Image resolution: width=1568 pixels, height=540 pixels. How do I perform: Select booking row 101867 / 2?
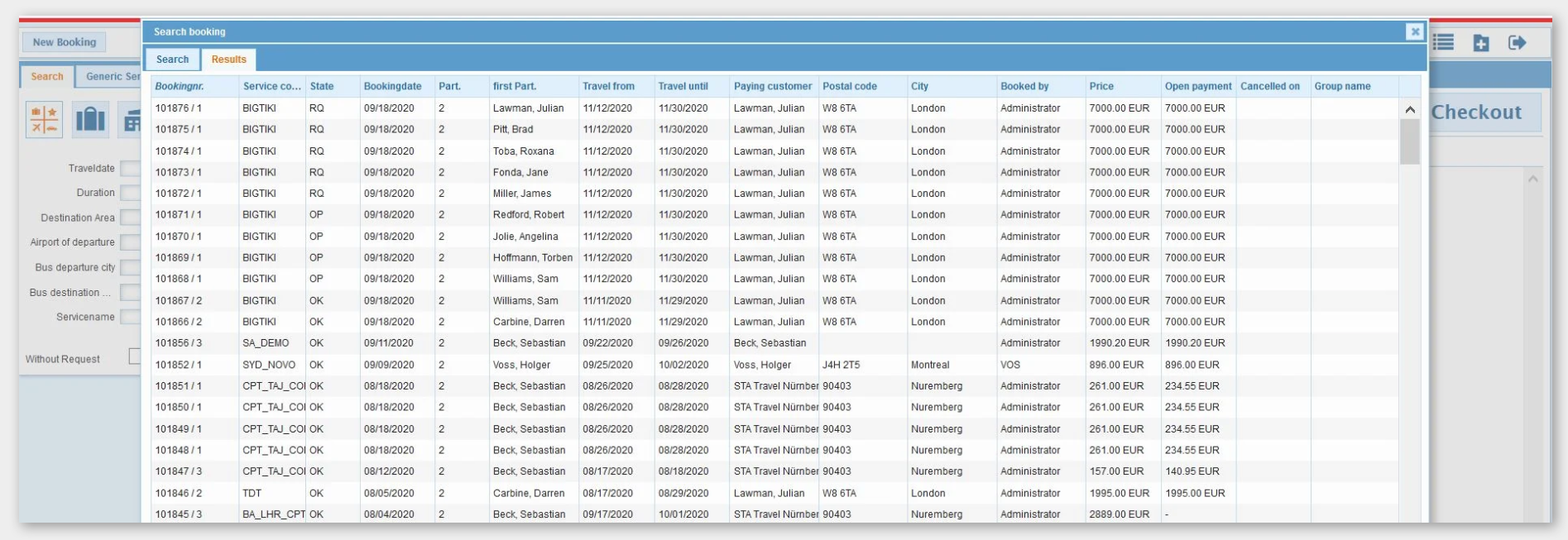pyautogui.click(x=774, y=301)
